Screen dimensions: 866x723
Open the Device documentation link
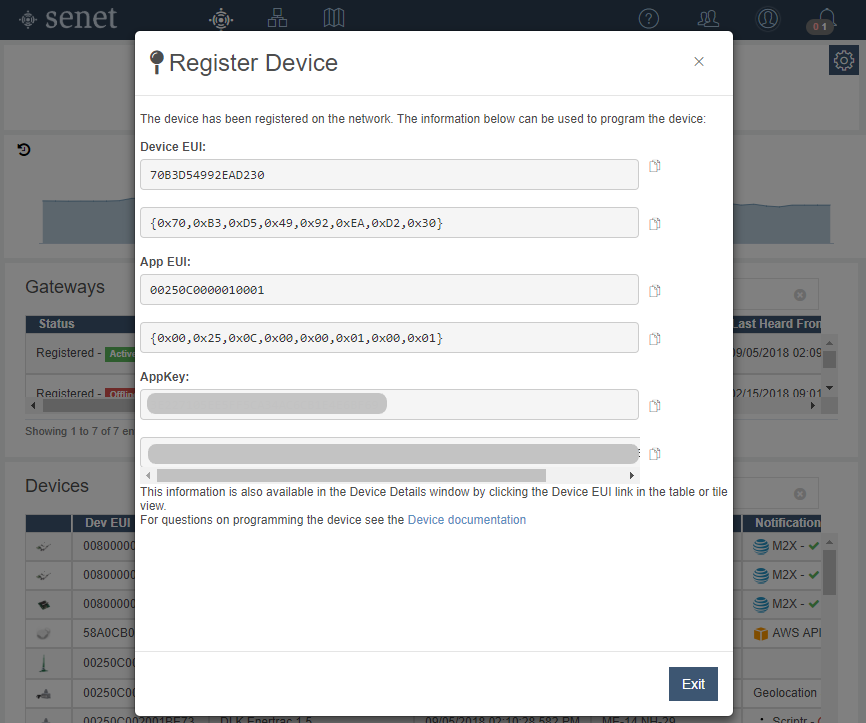pos(466,520)
